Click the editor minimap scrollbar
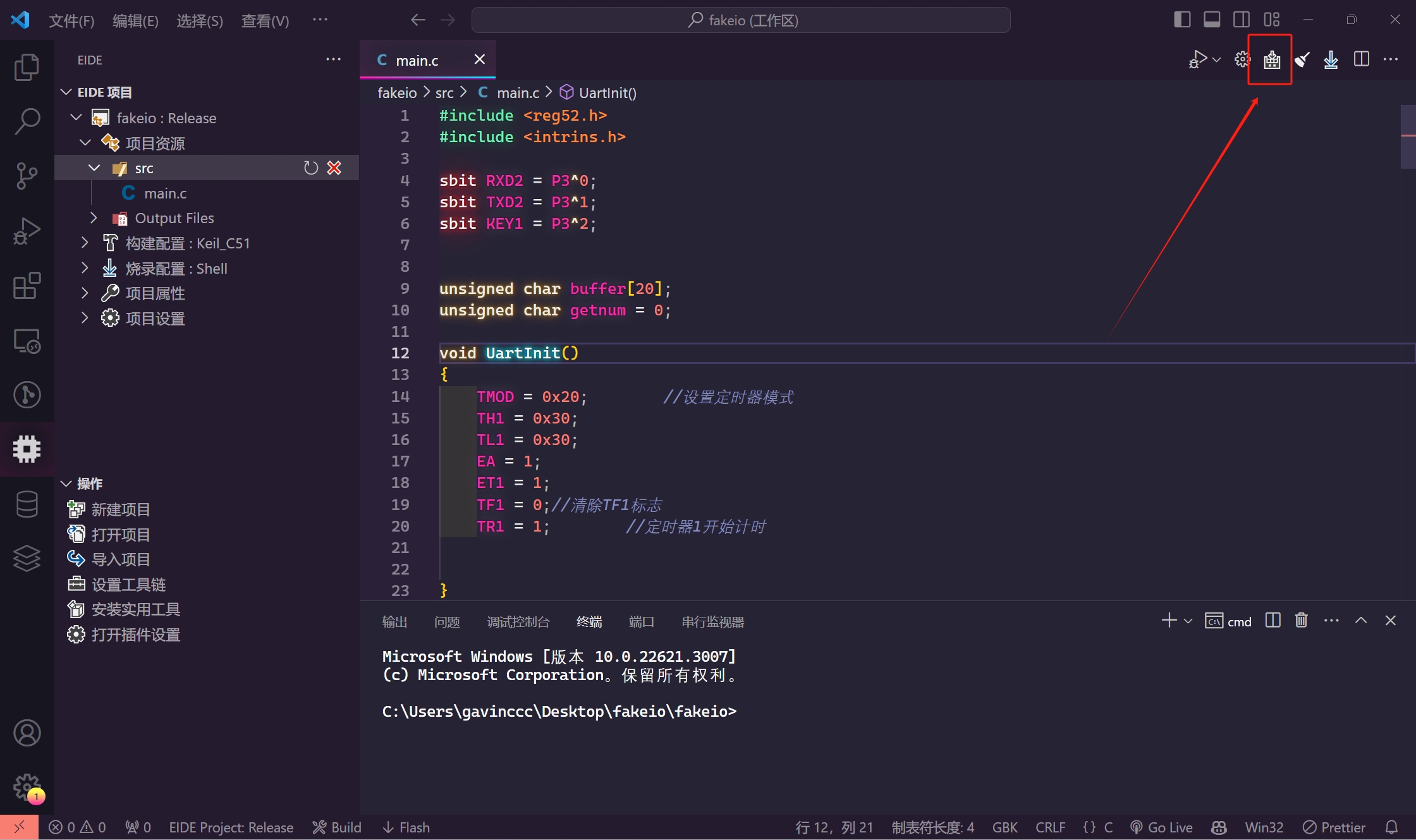The height and width of the screenshot is (840, 1416). 1408,136
